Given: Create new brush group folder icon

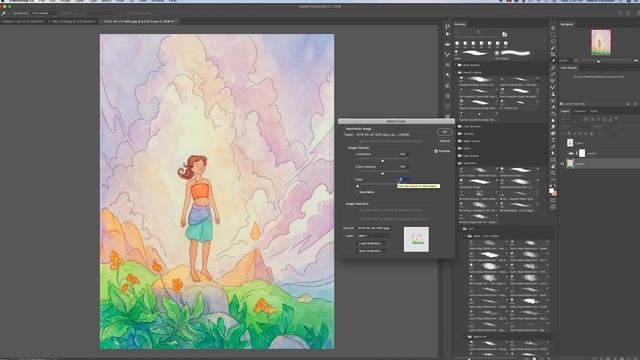Looking at the screenshot, I should (x=504, y=35).
